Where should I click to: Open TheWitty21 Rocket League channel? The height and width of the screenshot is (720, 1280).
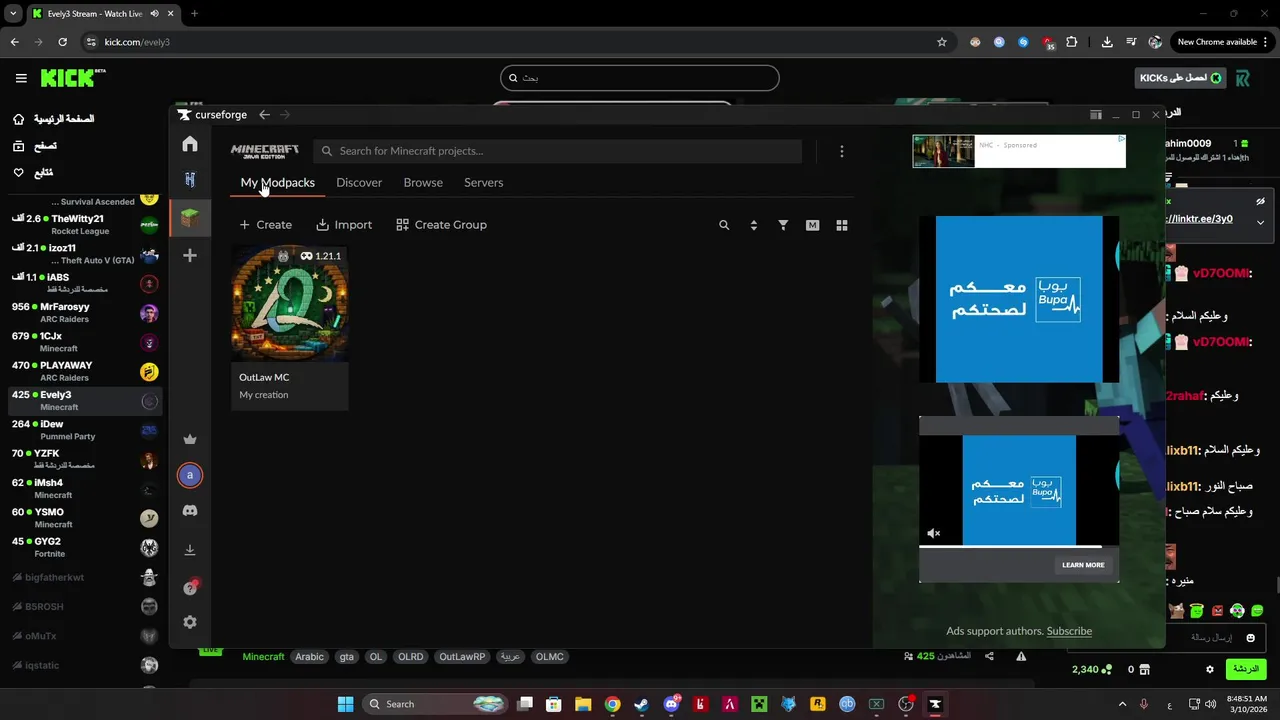[85, 225]
